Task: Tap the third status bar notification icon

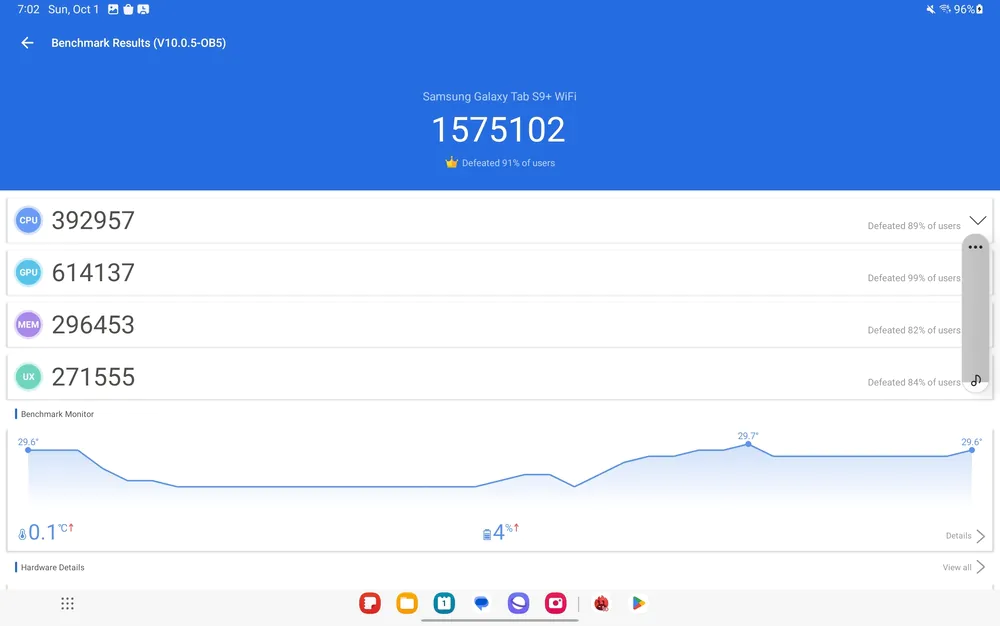Action: coord(143,10)
